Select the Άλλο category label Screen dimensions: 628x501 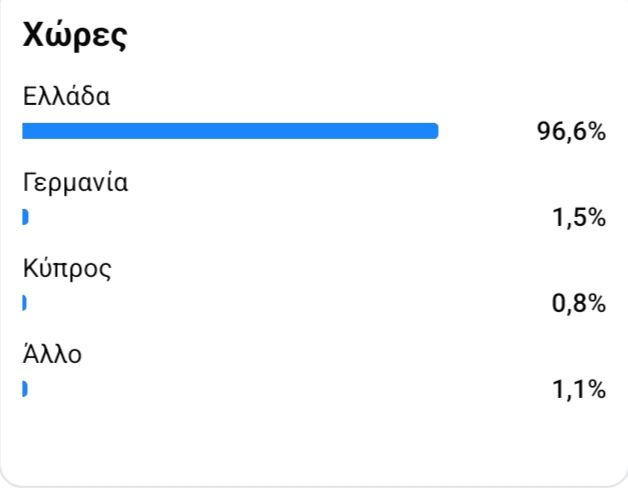pos(52,355)
